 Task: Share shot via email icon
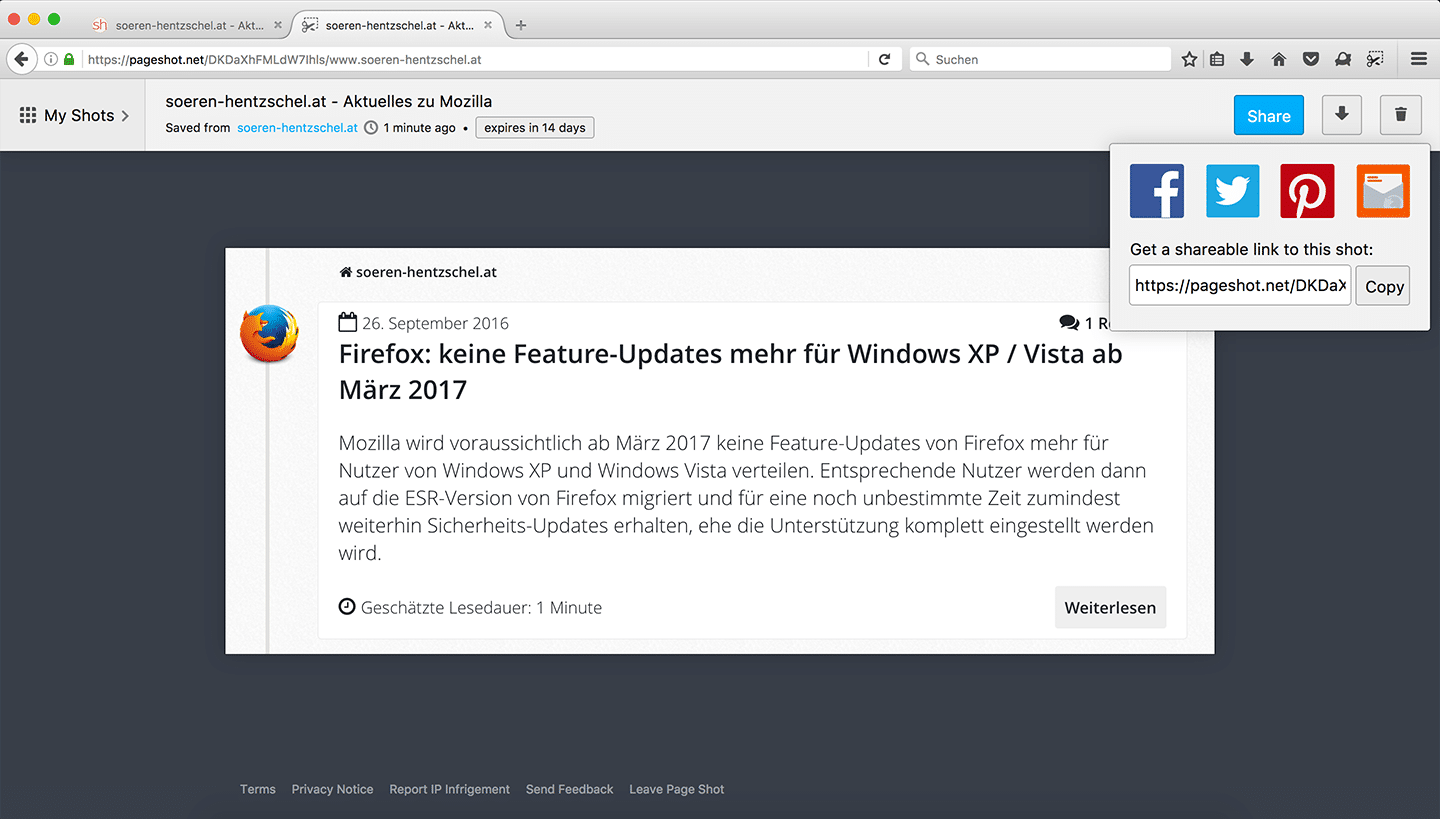point(1383,191)
